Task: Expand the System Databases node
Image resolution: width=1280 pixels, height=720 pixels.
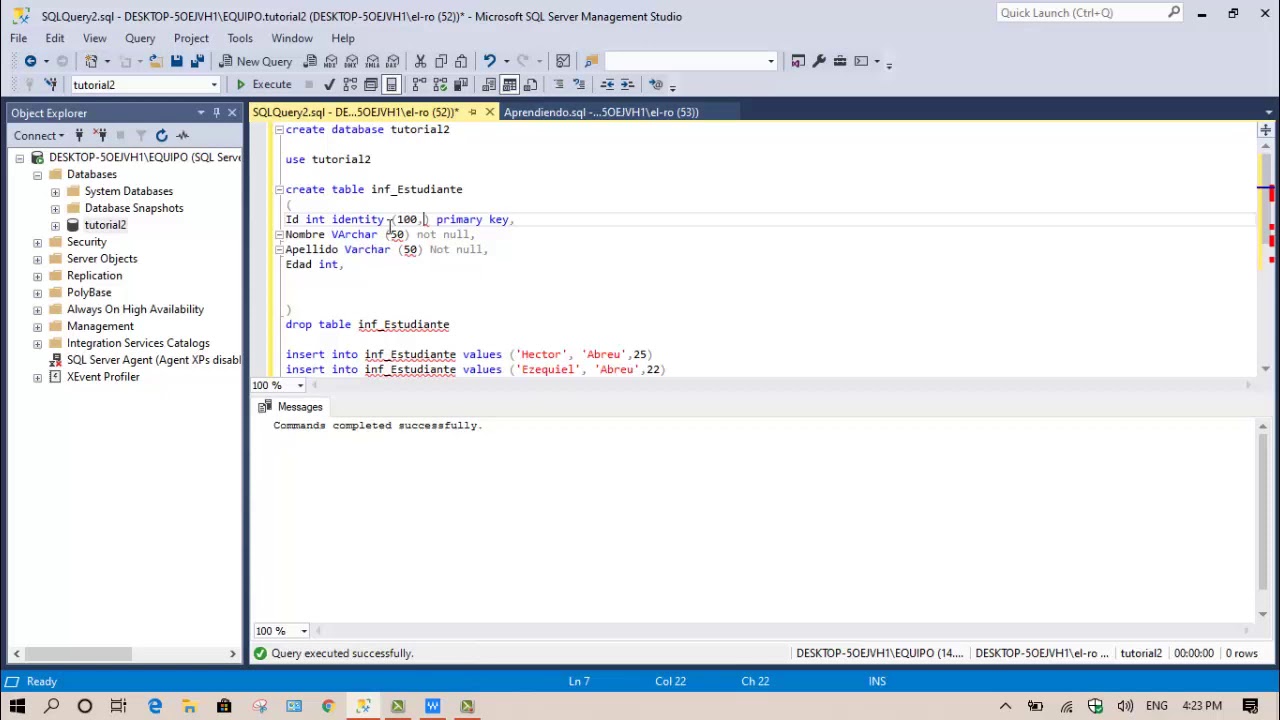Action: pos(55,191)
